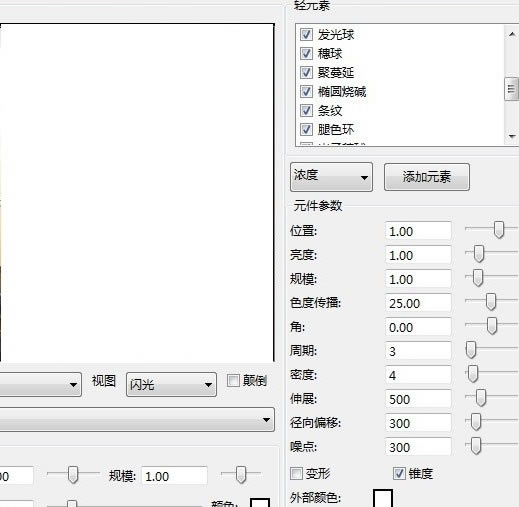
Task: Open the 闪光 view dropdown
Action: point(171,384)
